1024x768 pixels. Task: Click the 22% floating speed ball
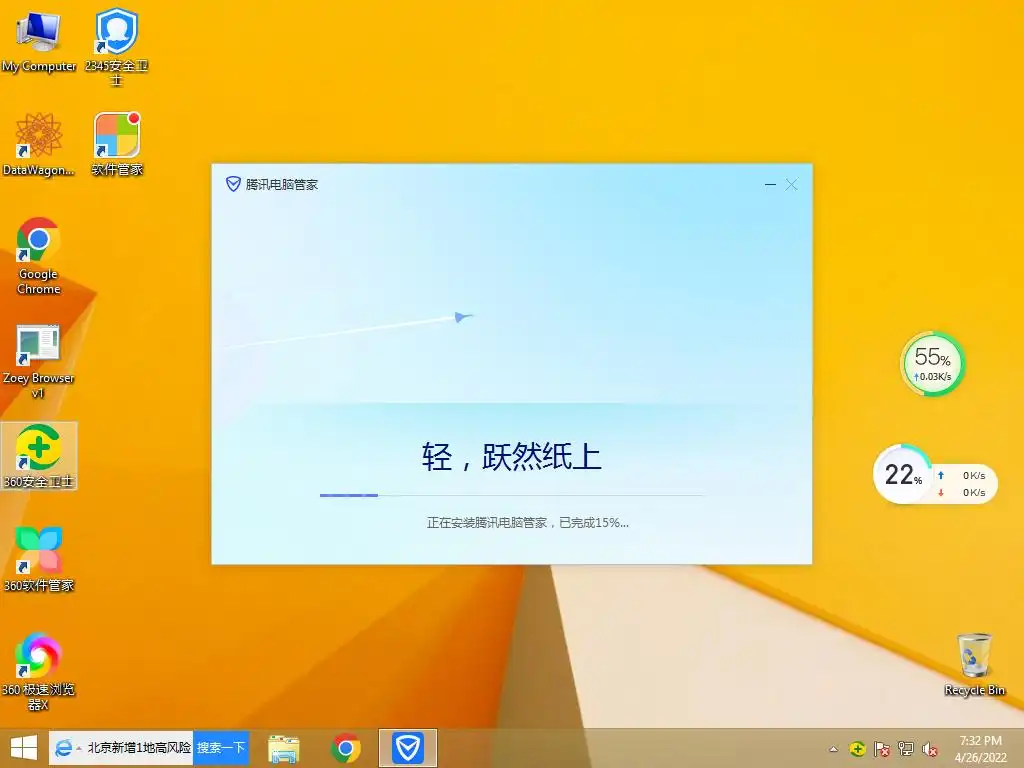point(903,475)
